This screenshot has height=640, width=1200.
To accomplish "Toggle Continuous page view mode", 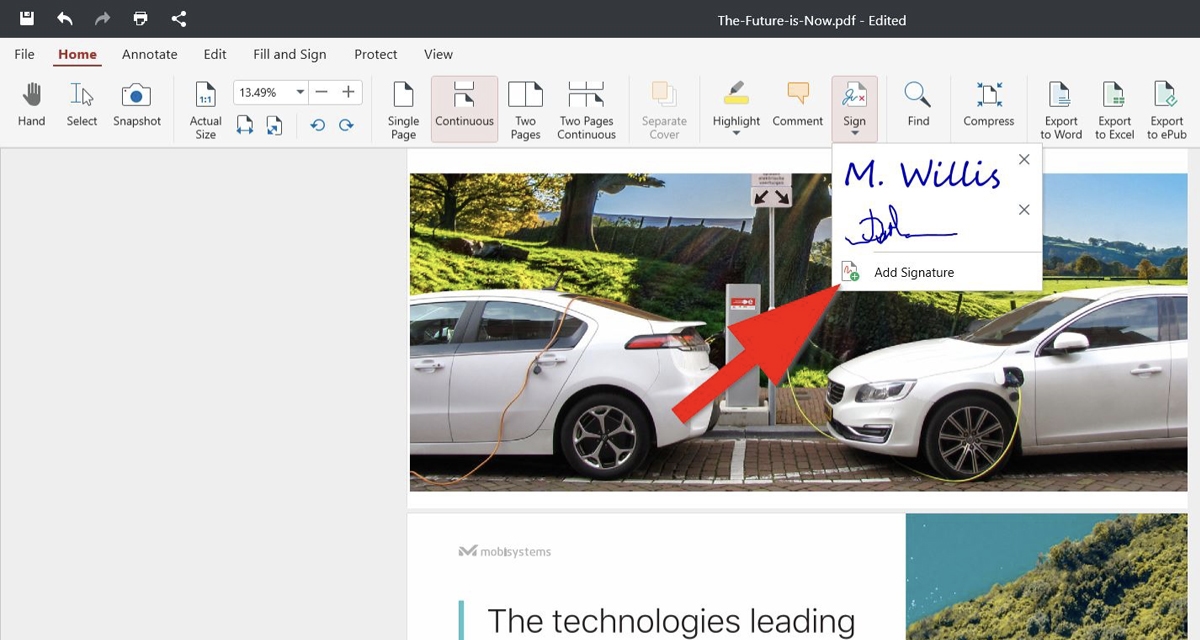I will (464, 108).
